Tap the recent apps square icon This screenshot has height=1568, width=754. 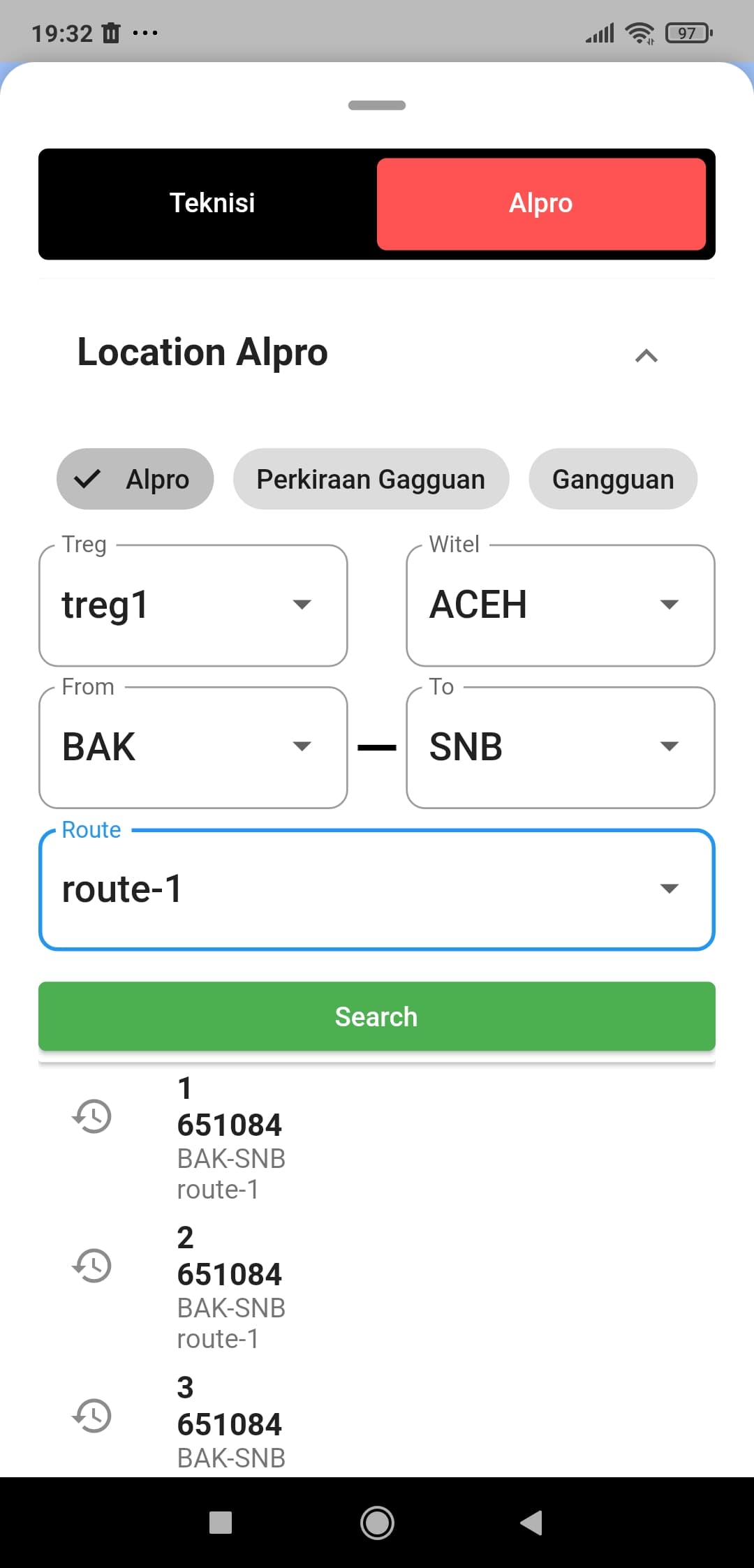(x=221, y=1523)
